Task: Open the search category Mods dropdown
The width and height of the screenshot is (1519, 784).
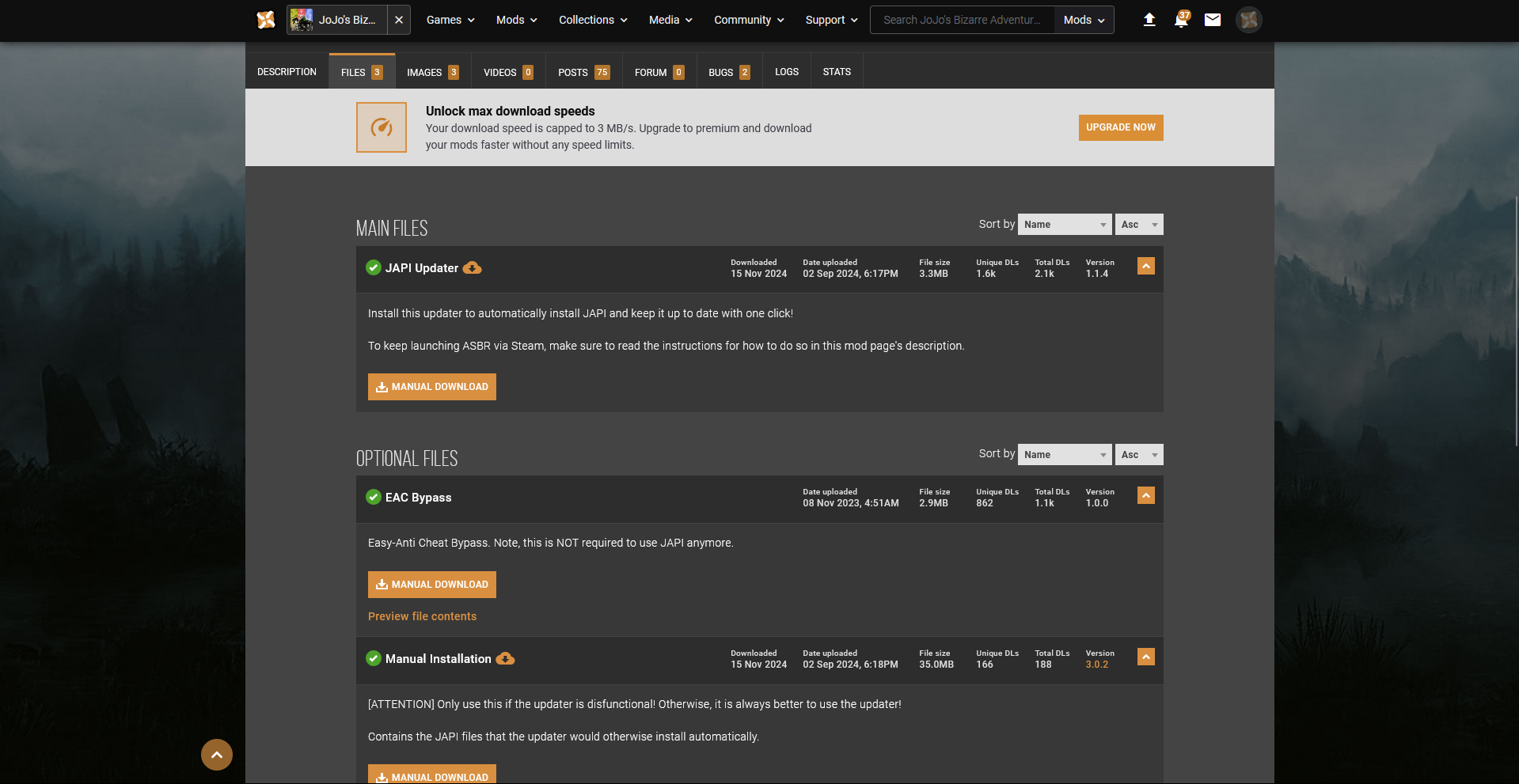Action: pos(1084,20)
